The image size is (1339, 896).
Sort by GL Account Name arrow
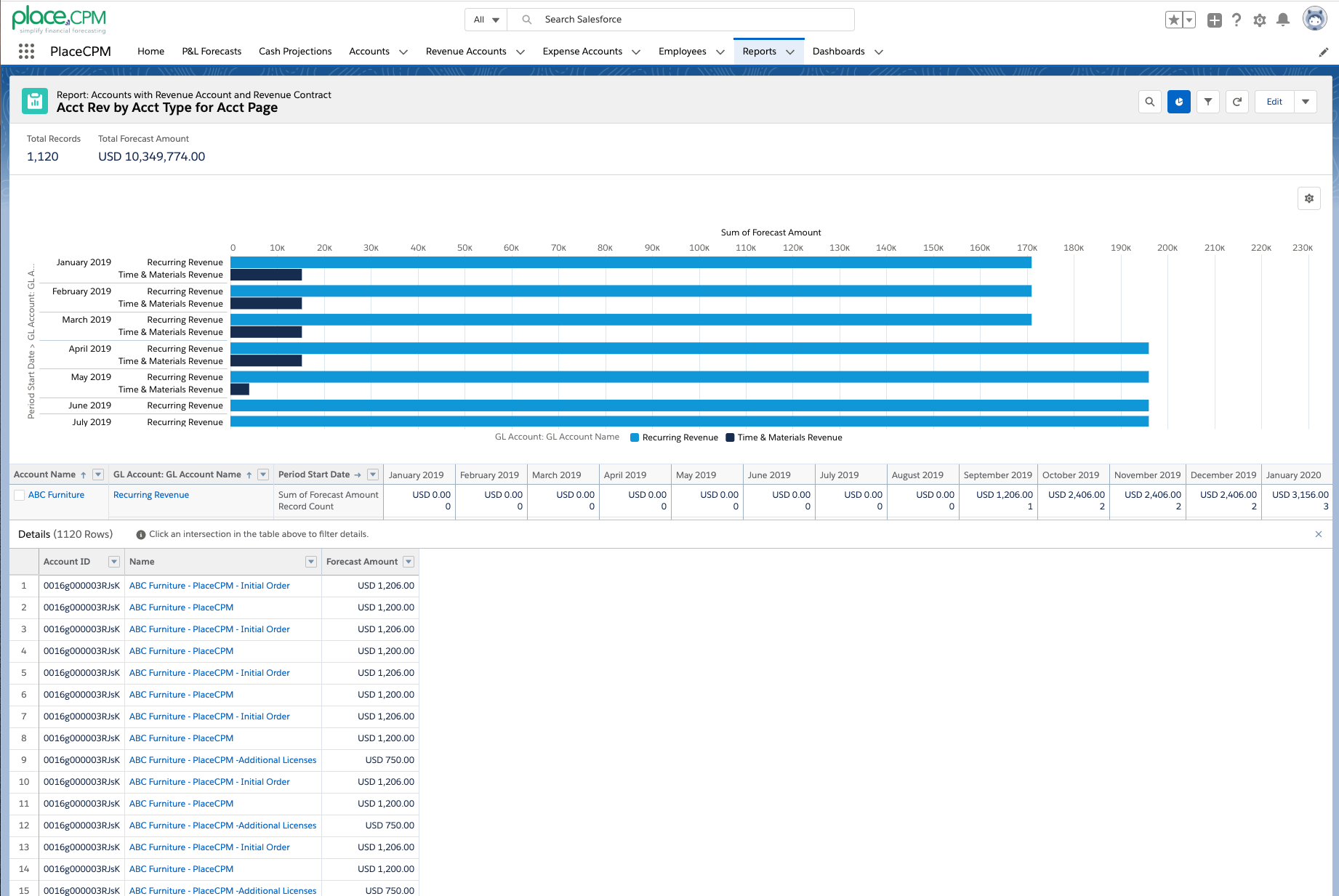pyautogui.click(x=249, y=475)
